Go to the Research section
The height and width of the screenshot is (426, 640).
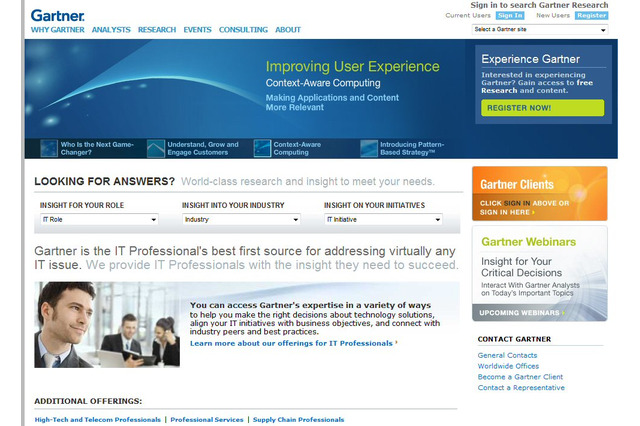pyautogui.click(x=157, y=30)
